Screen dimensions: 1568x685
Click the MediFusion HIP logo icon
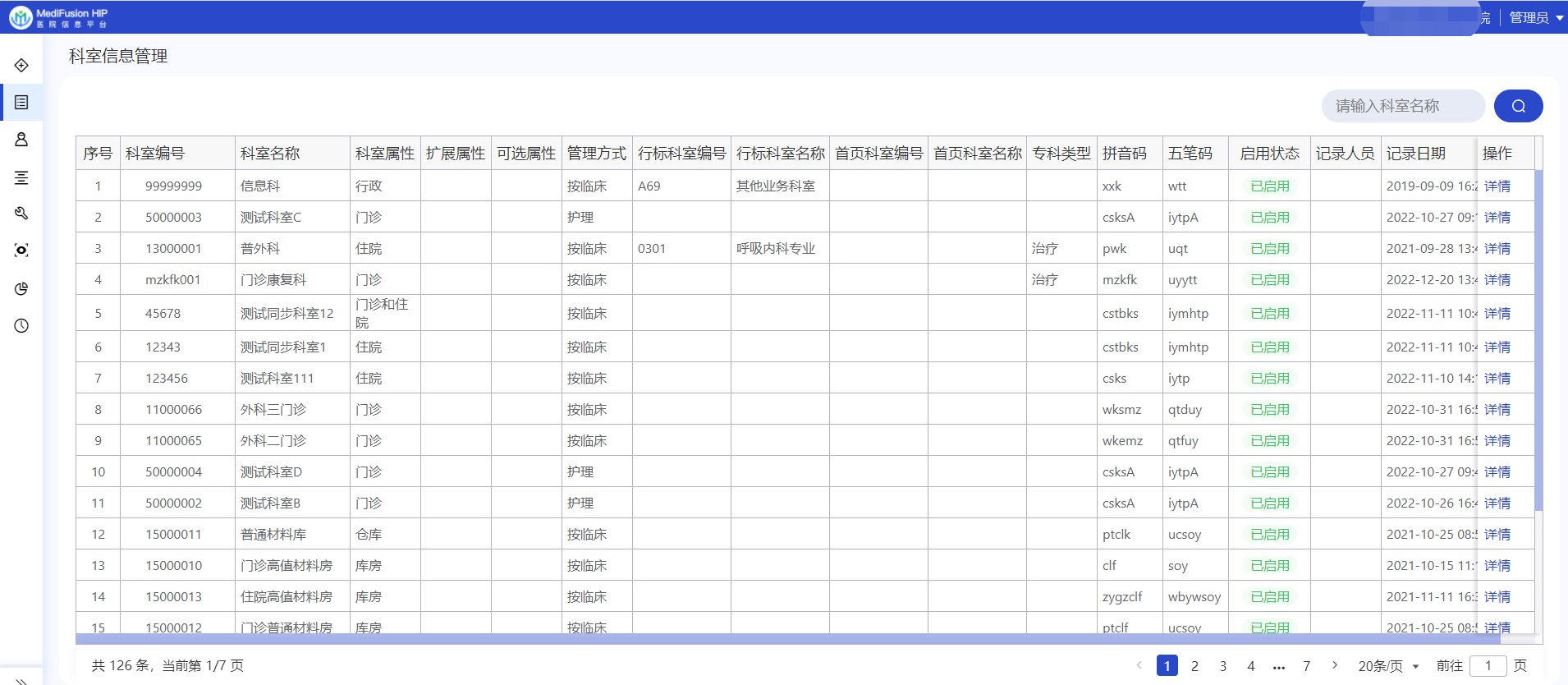21,17
